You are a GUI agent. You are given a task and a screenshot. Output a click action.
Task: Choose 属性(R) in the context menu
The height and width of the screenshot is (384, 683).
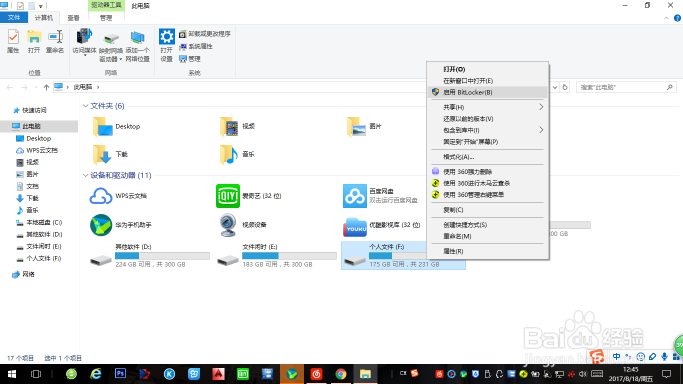tap(487, 251)
